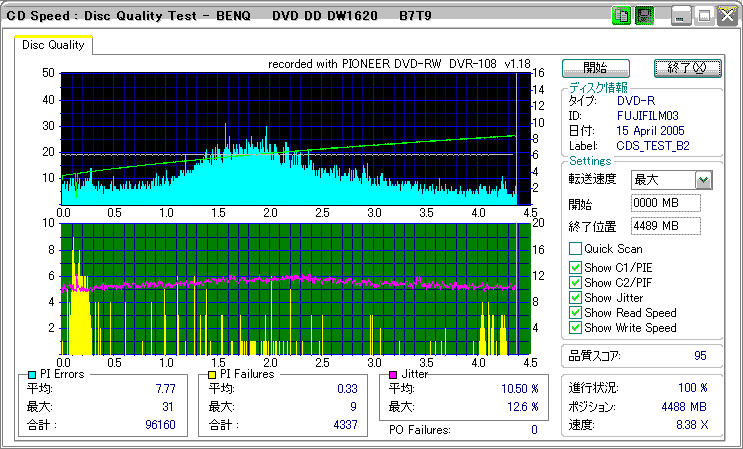Click the magenta Jitter legend square
Viewport: 743px width, 449px height.
click(394, 374)
